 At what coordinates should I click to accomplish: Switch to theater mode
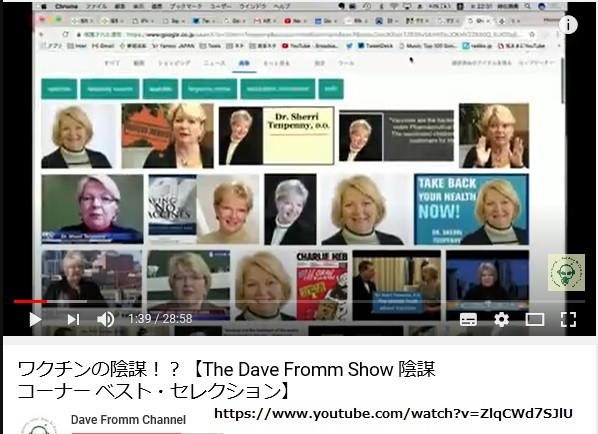click(x=535, y=320)
